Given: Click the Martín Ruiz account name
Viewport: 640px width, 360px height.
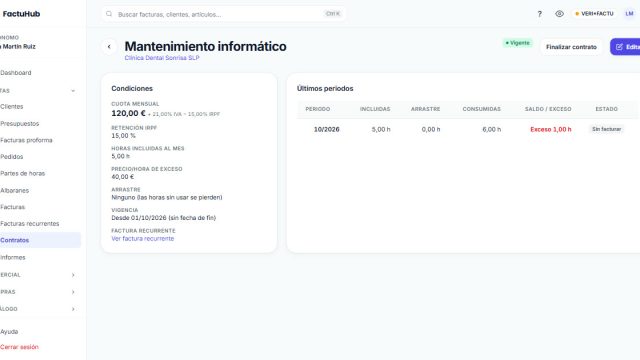Looking at the screenshot, I should 18,47.
